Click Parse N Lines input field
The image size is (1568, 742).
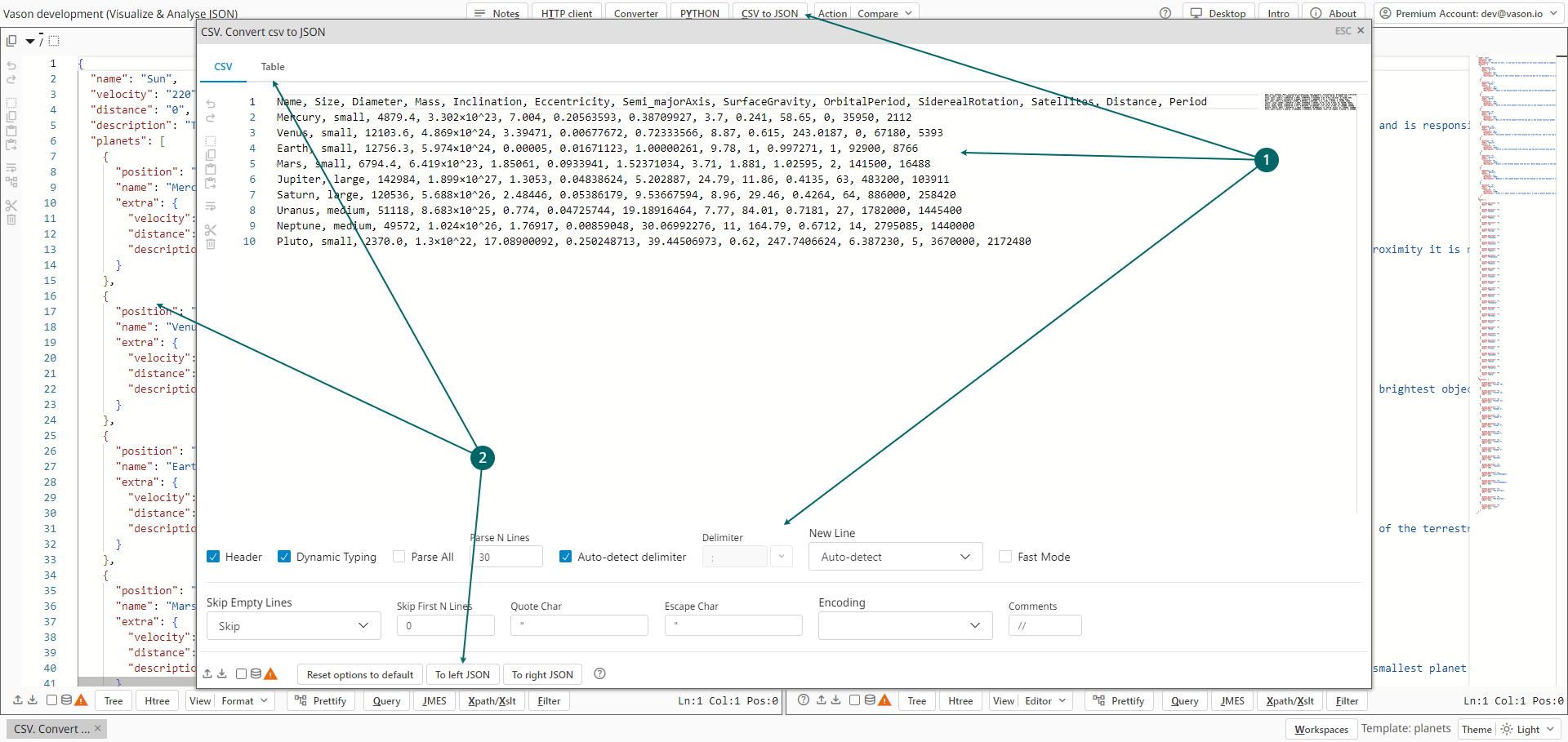[x=507, y=557]
